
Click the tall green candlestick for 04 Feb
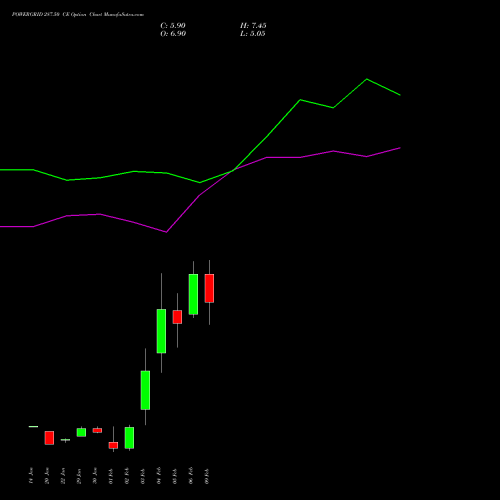click(161, 331)
